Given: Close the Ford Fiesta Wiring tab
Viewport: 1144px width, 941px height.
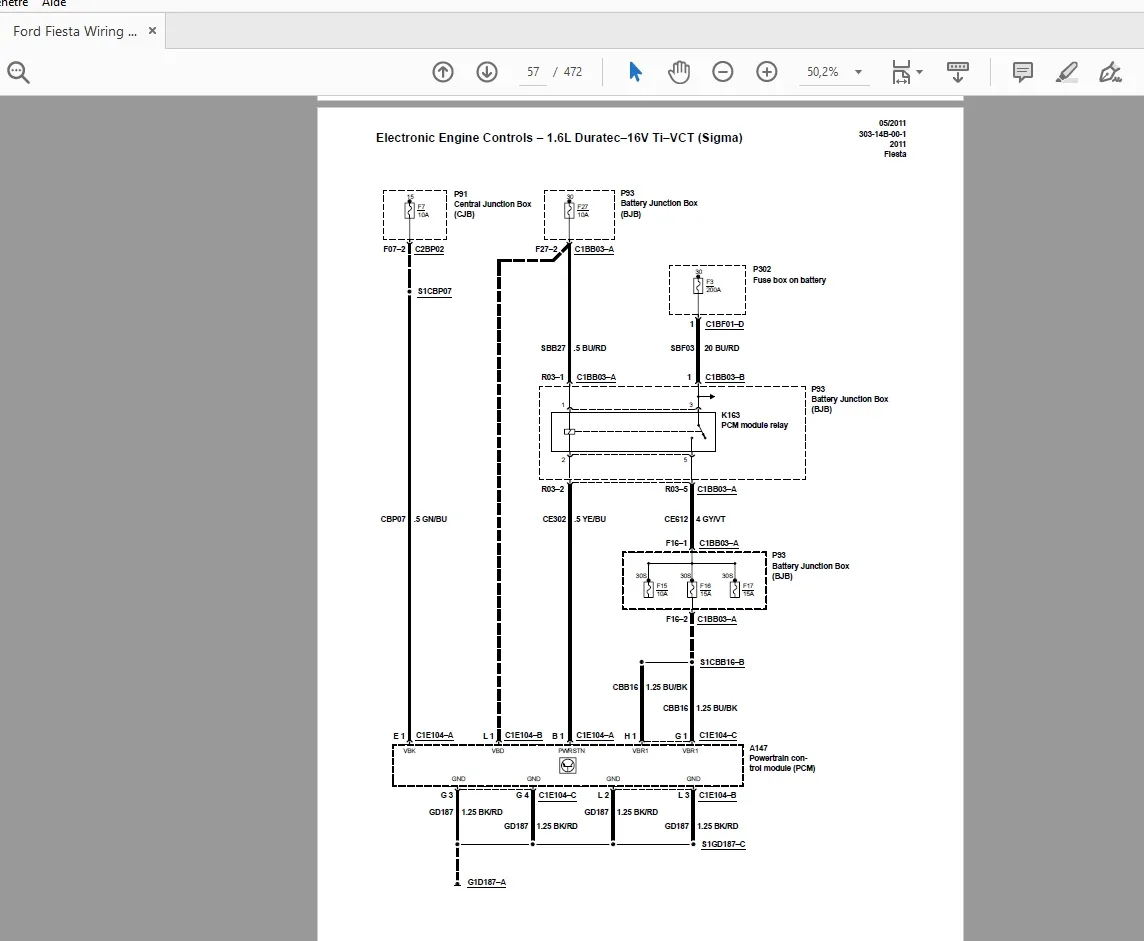Looking at the screenshot, I should click(x=152, y=31).
